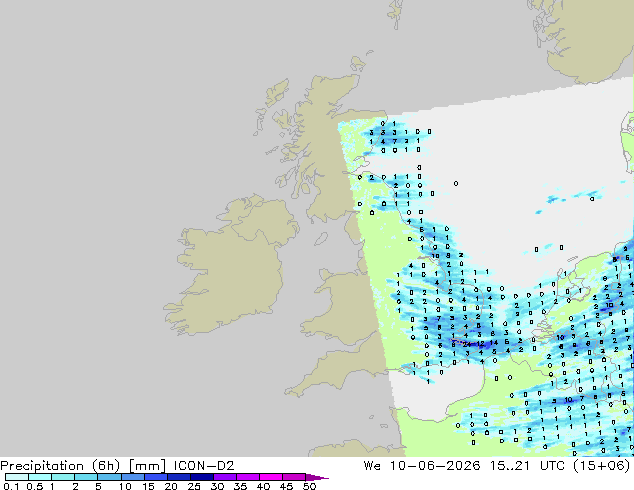Click the 'ICON-D2' model name
634x490 pixels.
[204, 466]
